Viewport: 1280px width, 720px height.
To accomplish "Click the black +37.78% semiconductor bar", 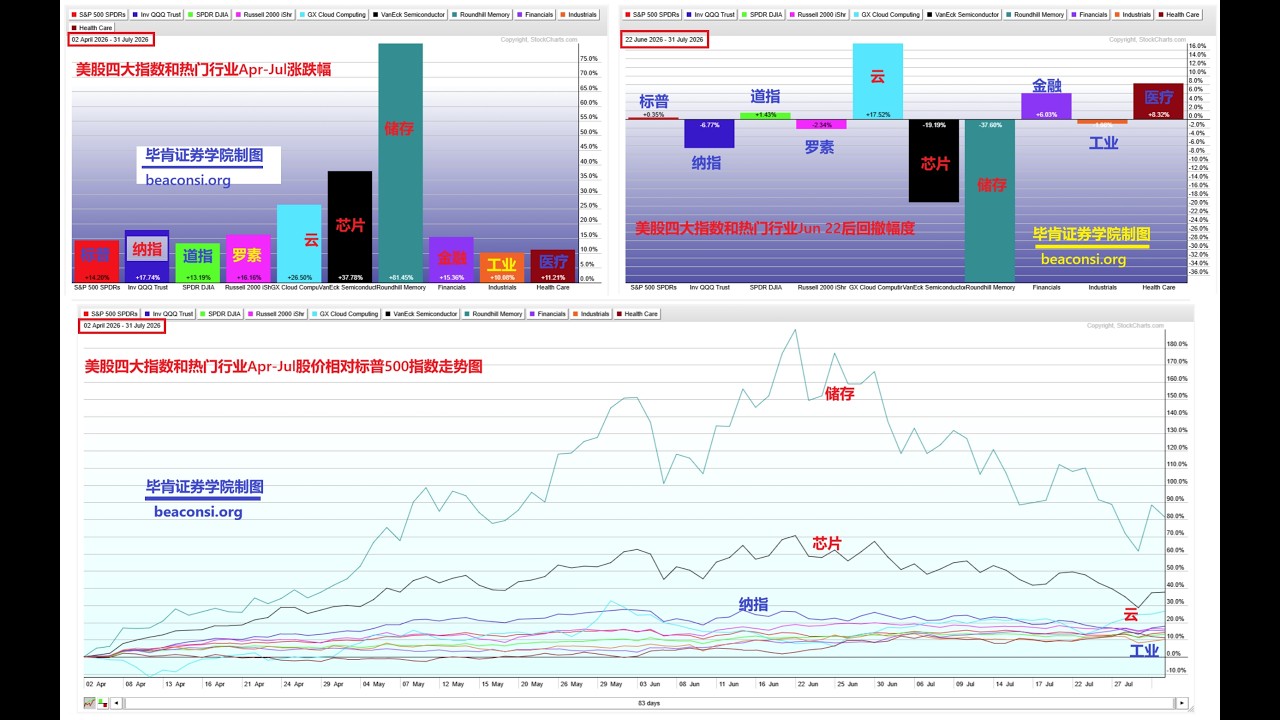I will click(x=350, y=226).
